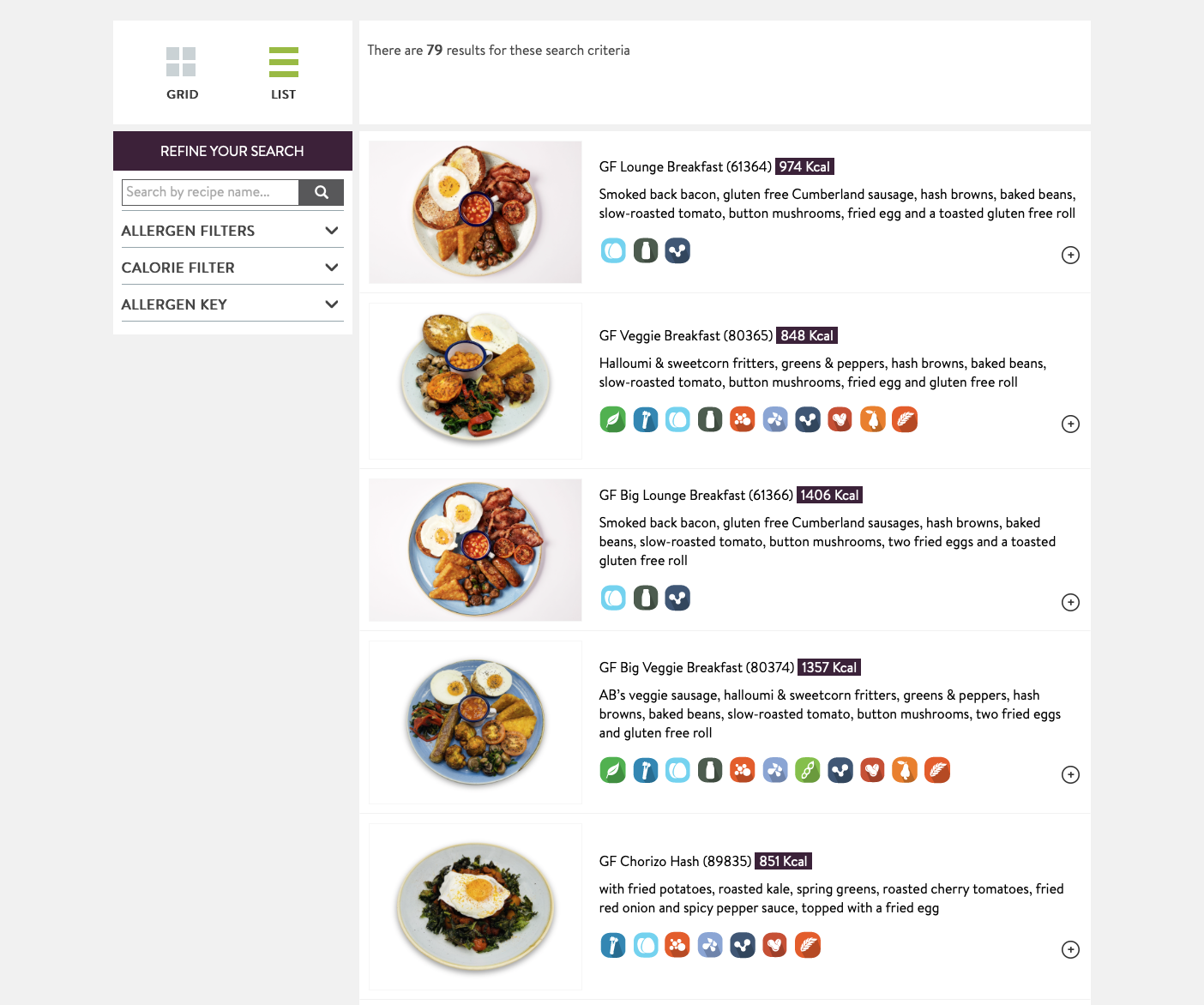
Task: Expand the Allergen Key section
Action: pos(232,304)
